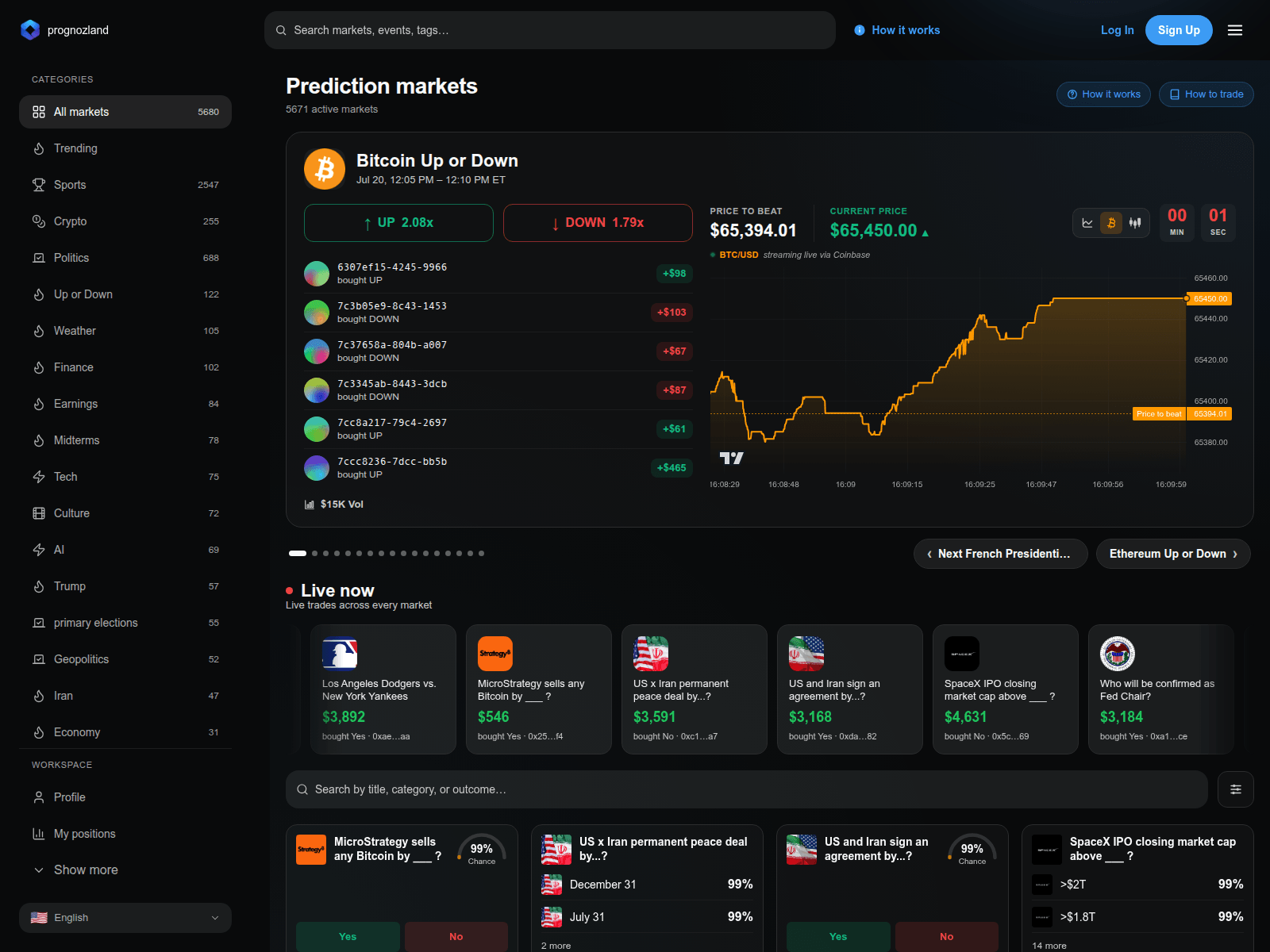This screenshot has height=952, width=1270.
Task: Open MLB Dodgers vs. Yankees live card
Action: pos(383,689)
